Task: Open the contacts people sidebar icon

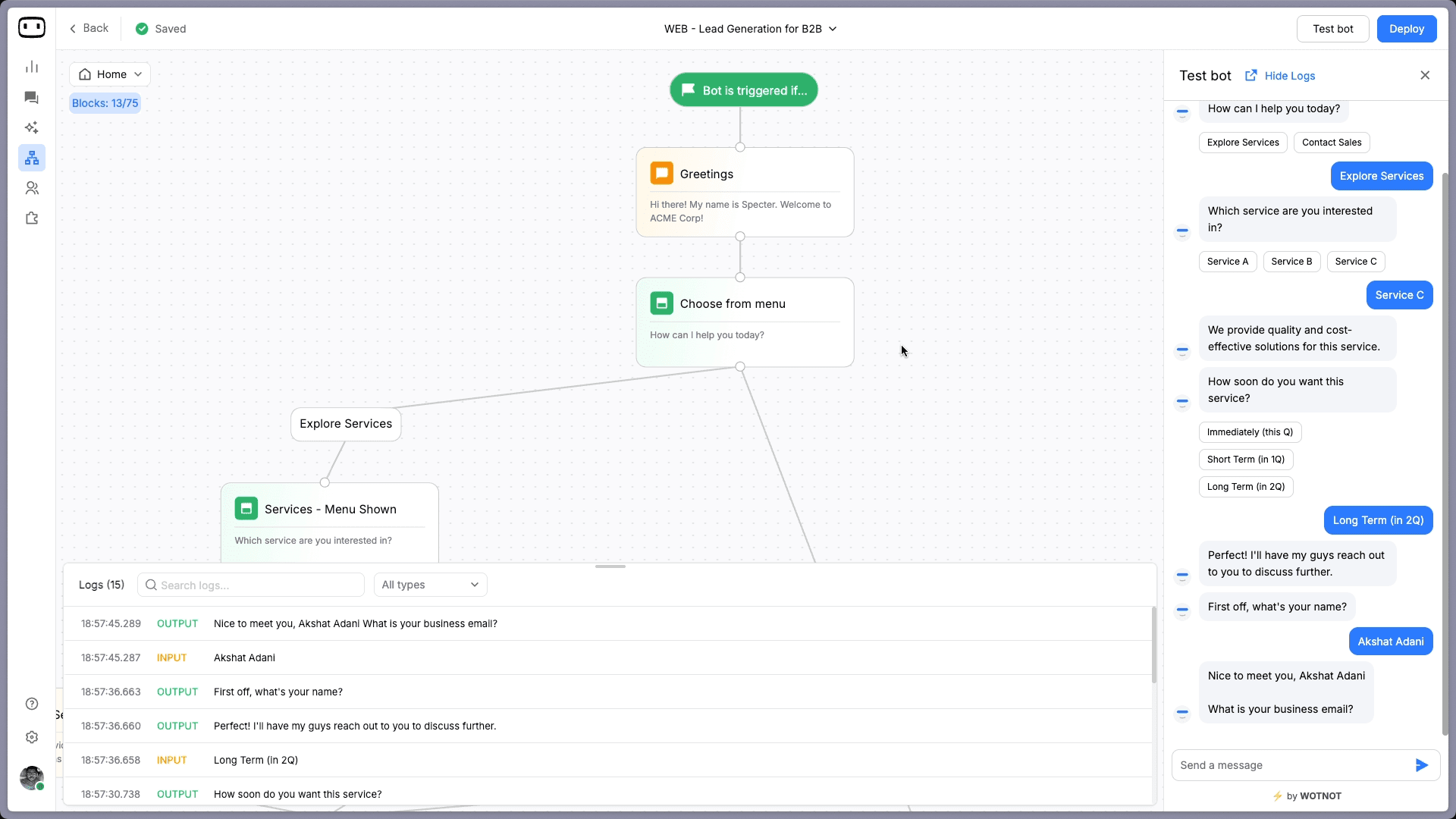Action: point(31,188)
